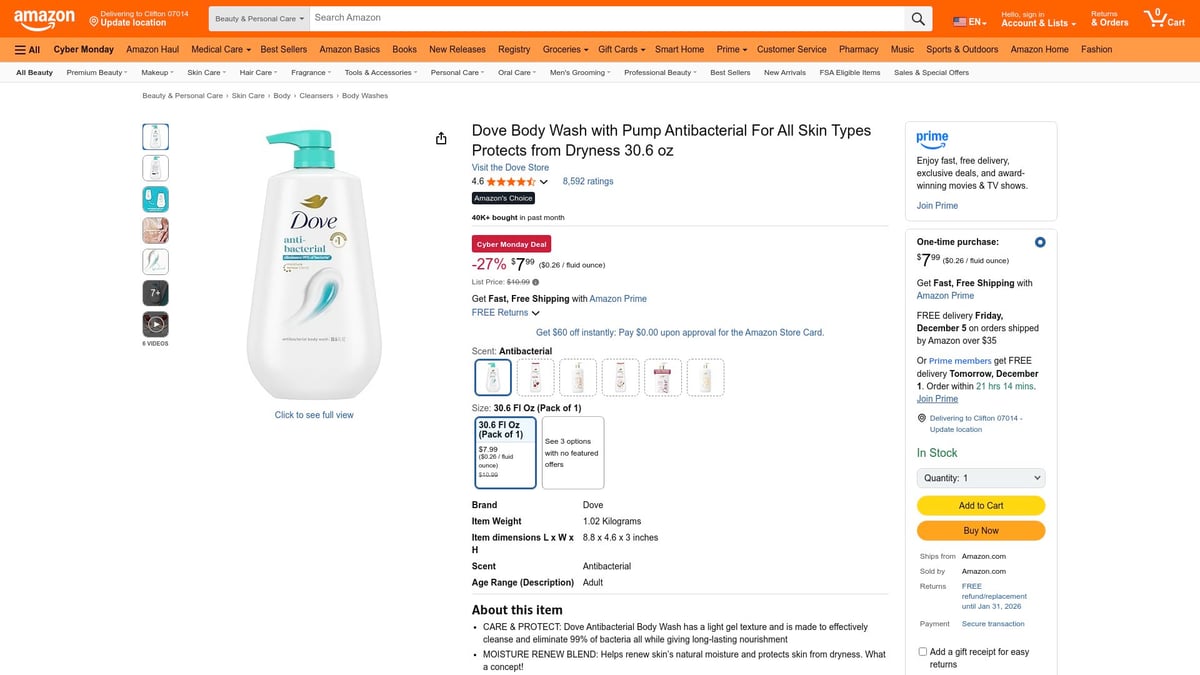The height and width of the screenshot is (675, 1200).
Task: Click Cyber Monday in the navigation bar
Action: point(83,49)
